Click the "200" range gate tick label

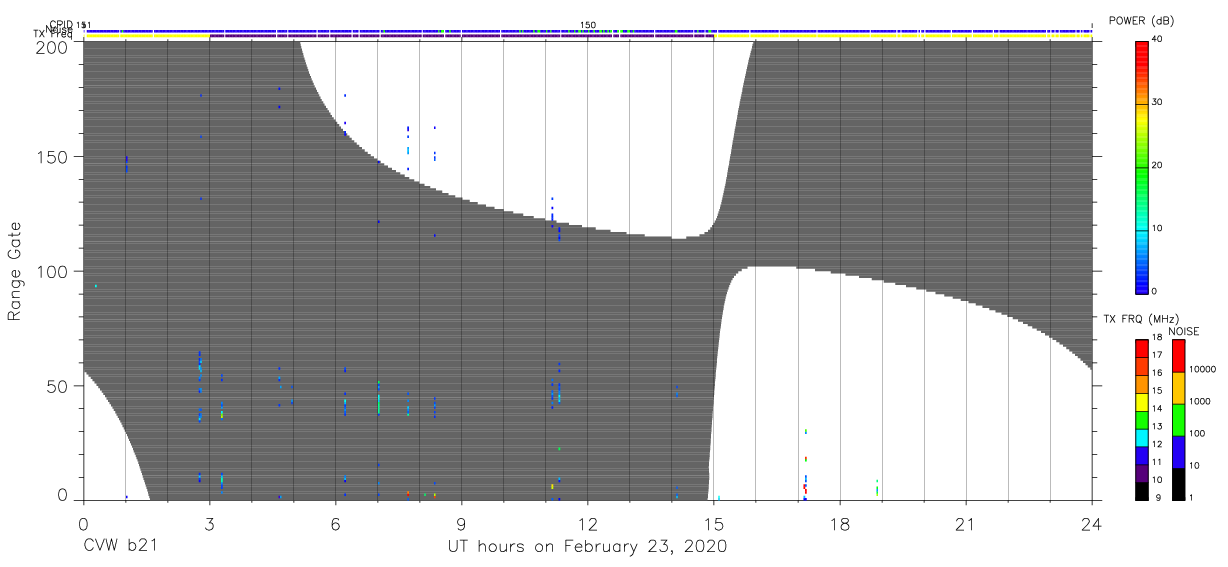pyautogui.click(x=52, y=46)
